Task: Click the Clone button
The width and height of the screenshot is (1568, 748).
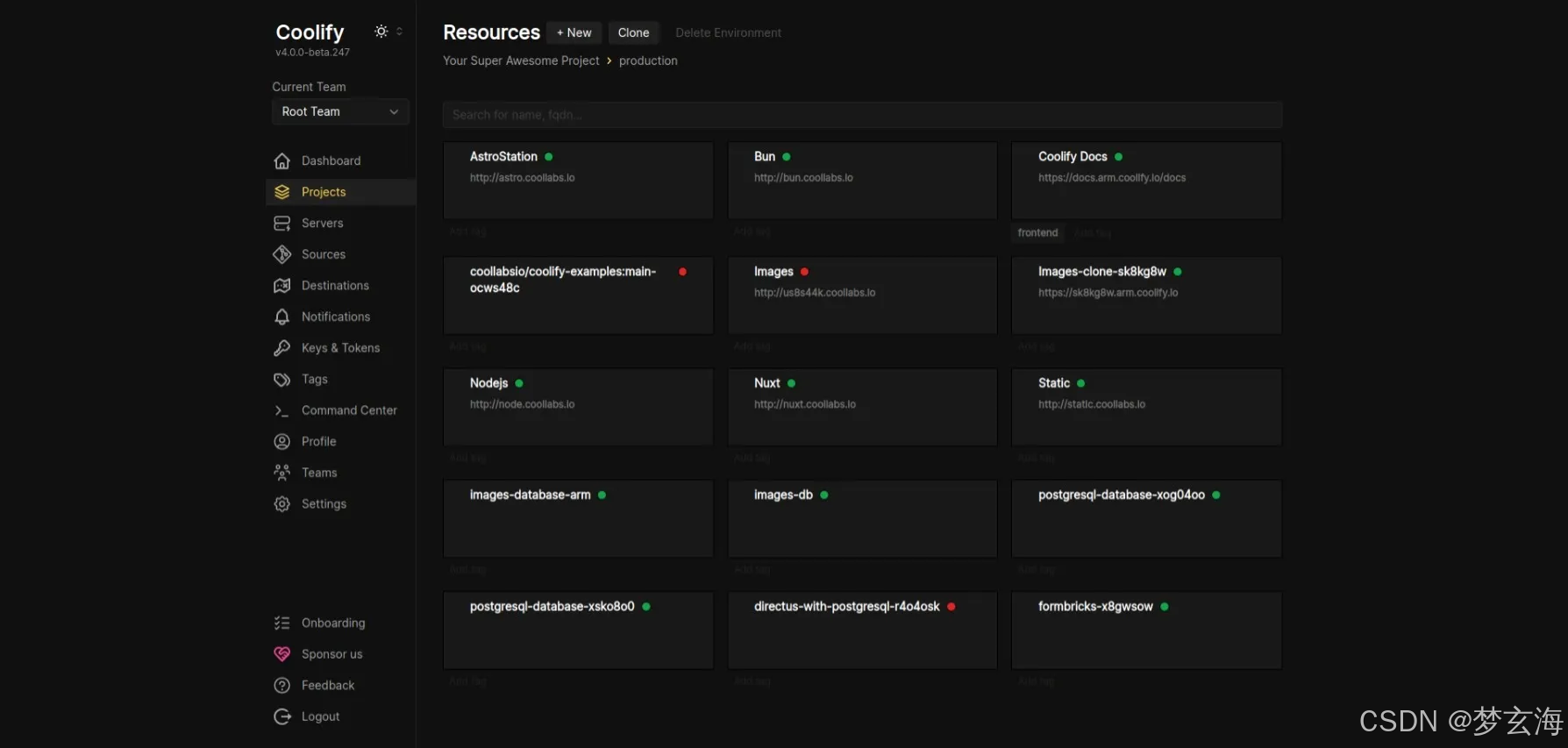Action: 633,32
